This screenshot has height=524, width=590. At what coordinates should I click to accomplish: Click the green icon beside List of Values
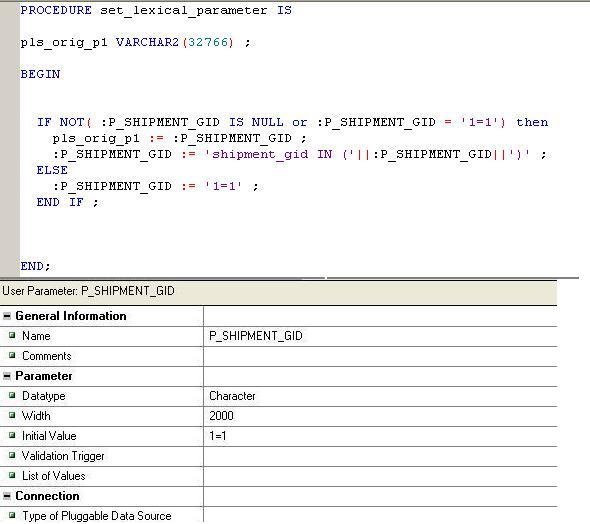(12, 475)
